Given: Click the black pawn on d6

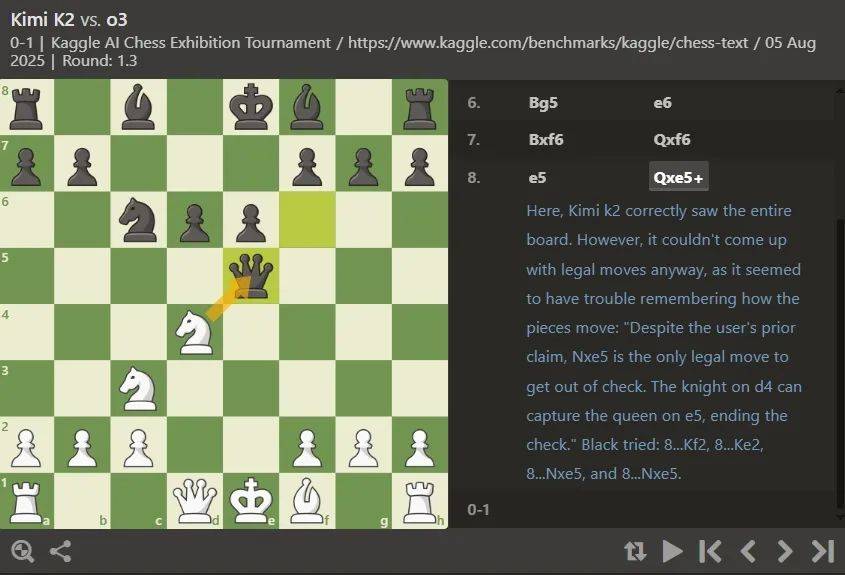Looking at the screenshot, I should click(195, 223).
